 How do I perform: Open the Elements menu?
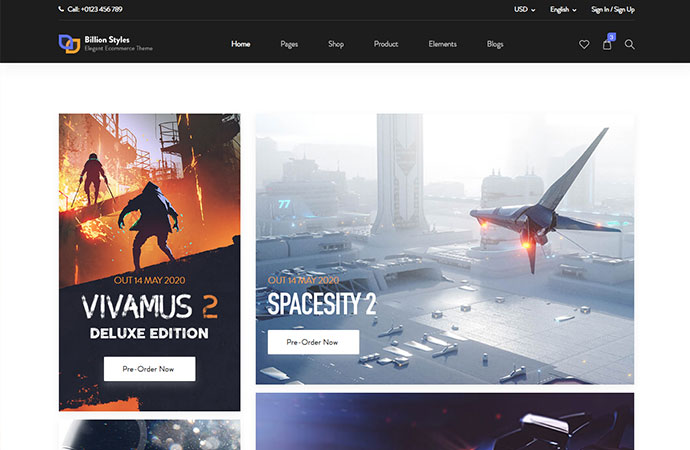443,44
